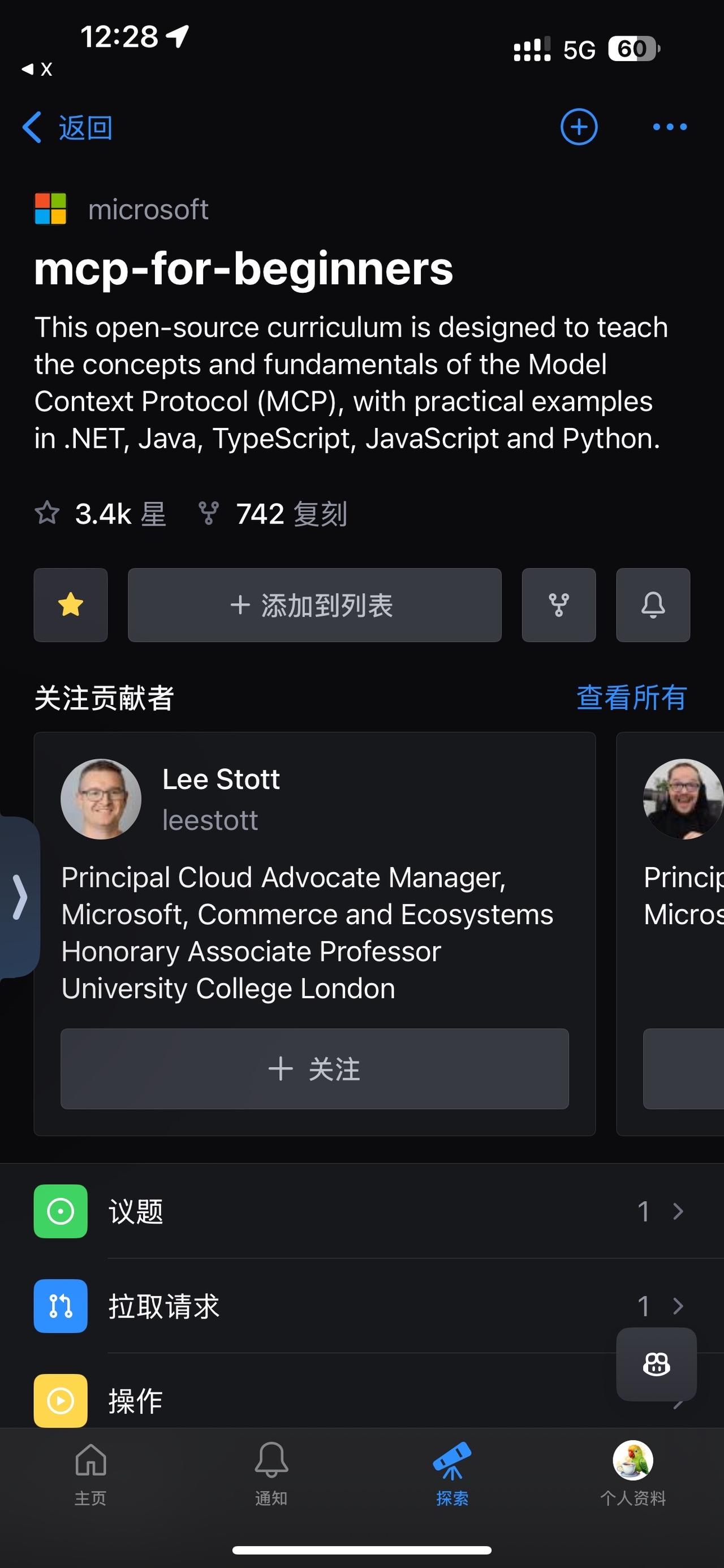Tap the 关注贡献者 section heading
724x1568 pixels.
(x=104, y=698)
